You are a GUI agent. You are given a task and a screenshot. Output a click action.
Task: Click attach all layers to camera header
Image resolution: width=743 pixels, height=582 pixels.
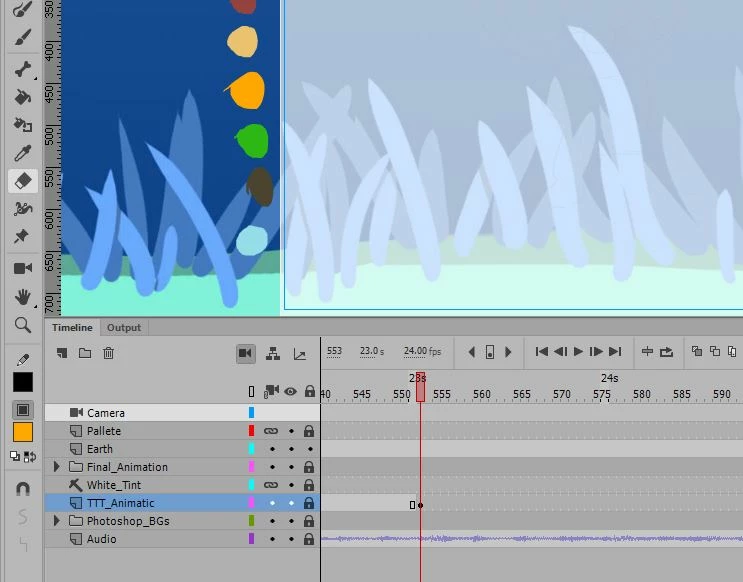pos(271,391)
